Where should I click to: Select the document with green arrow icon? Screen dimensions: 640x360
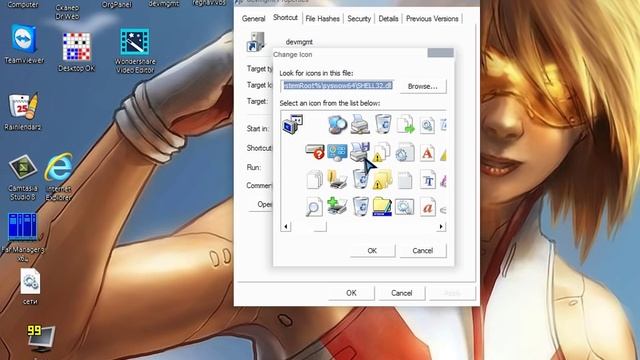click(406, 124)
